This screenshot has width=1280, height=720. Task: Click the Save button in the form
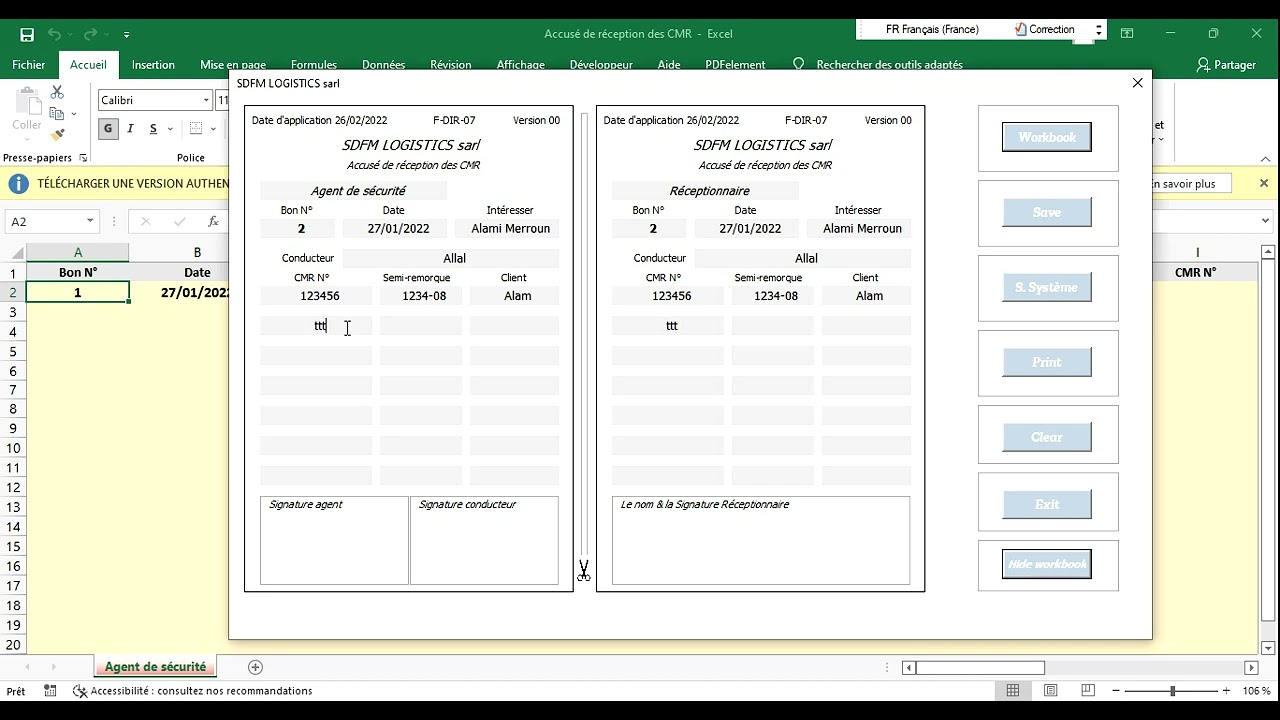coord(1047,212)
